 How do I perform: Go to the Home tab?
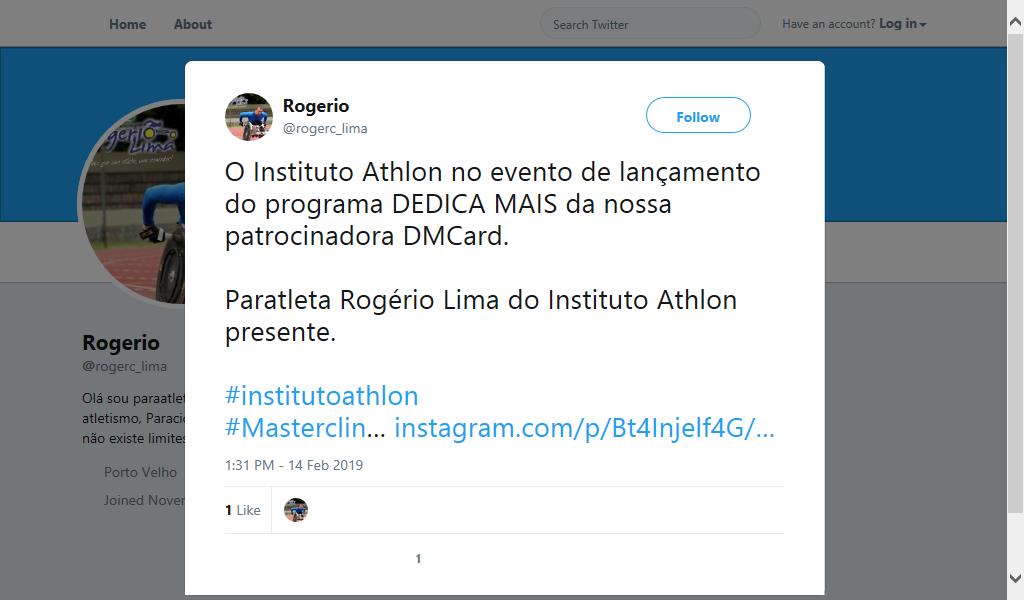click(x=127, y=24)
